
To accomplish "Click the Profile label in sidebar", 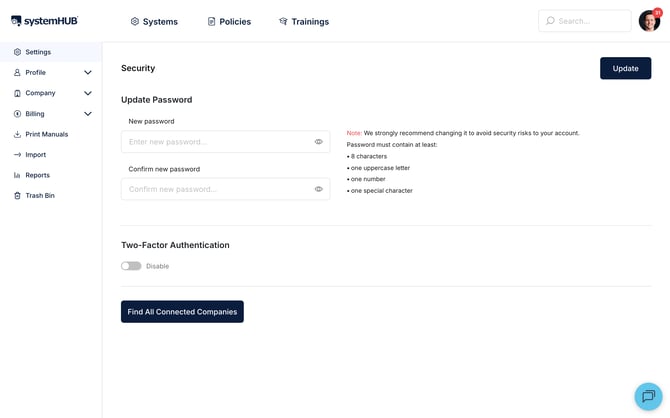I will coord(35,73).
